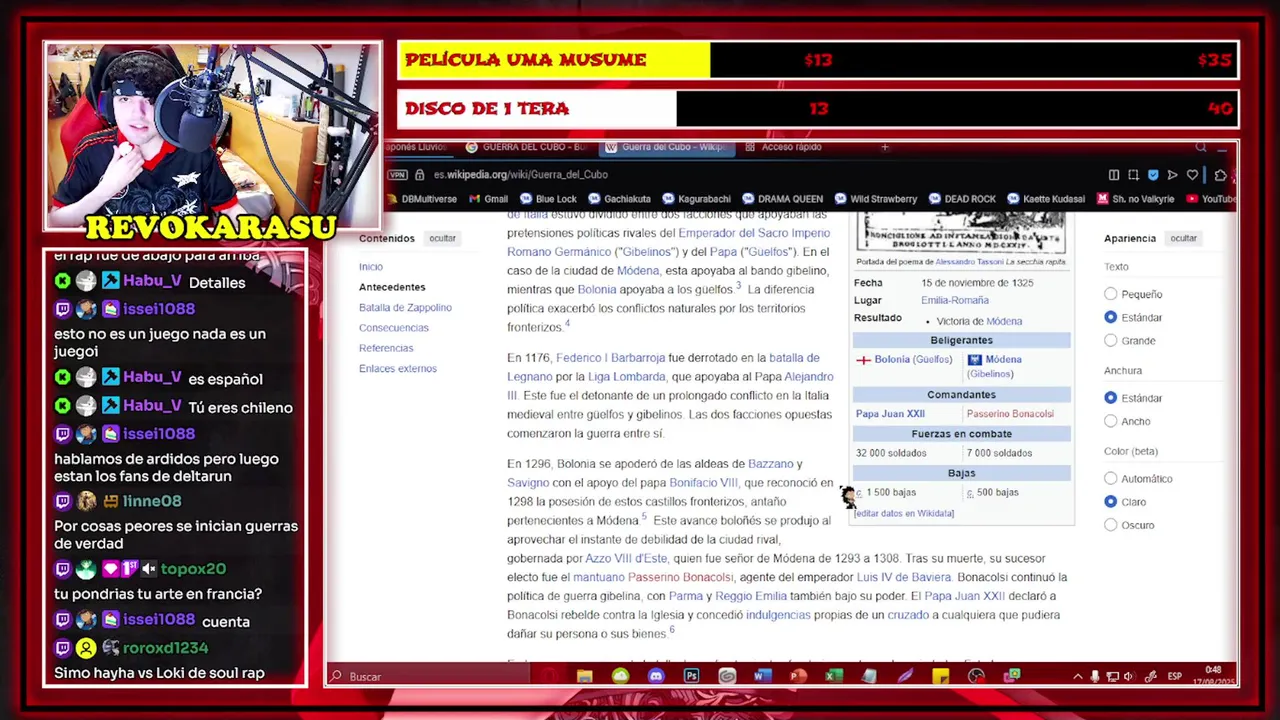Switch to Acceso rápido tab
This screenshot has height=720, width=1280.
pos(783,147)
